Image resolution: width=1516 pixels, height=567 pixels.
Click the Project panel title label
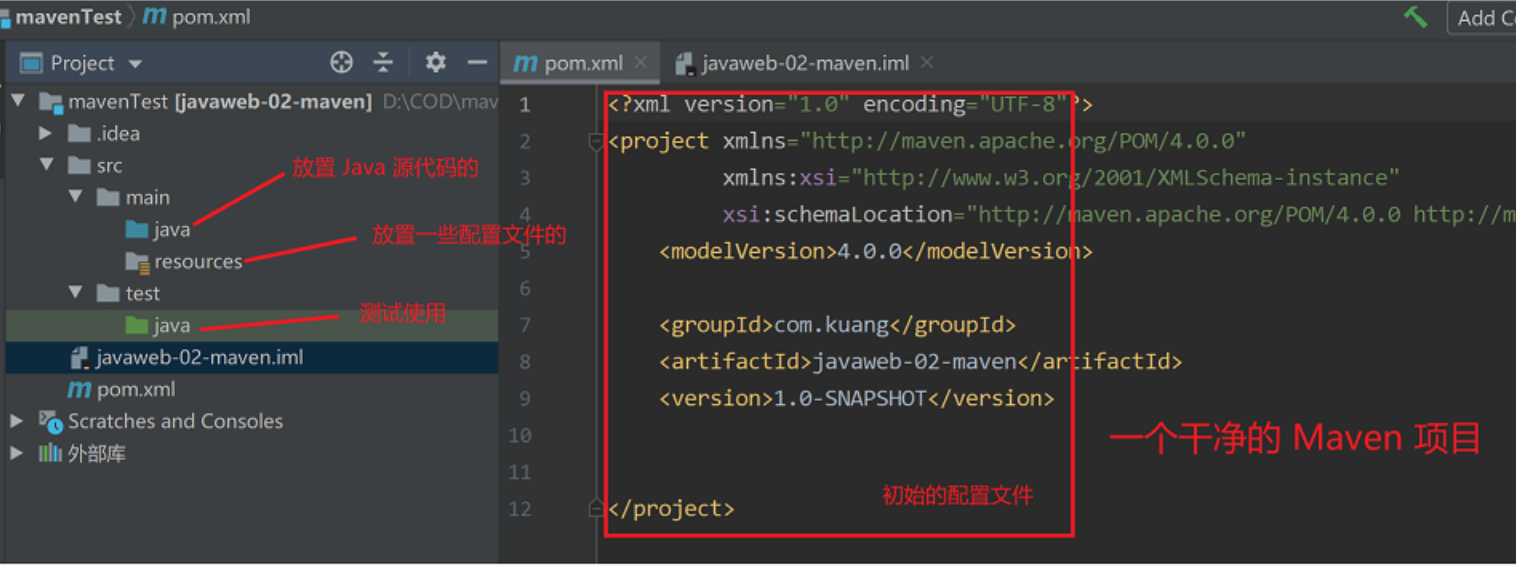[x=83, y=63]
